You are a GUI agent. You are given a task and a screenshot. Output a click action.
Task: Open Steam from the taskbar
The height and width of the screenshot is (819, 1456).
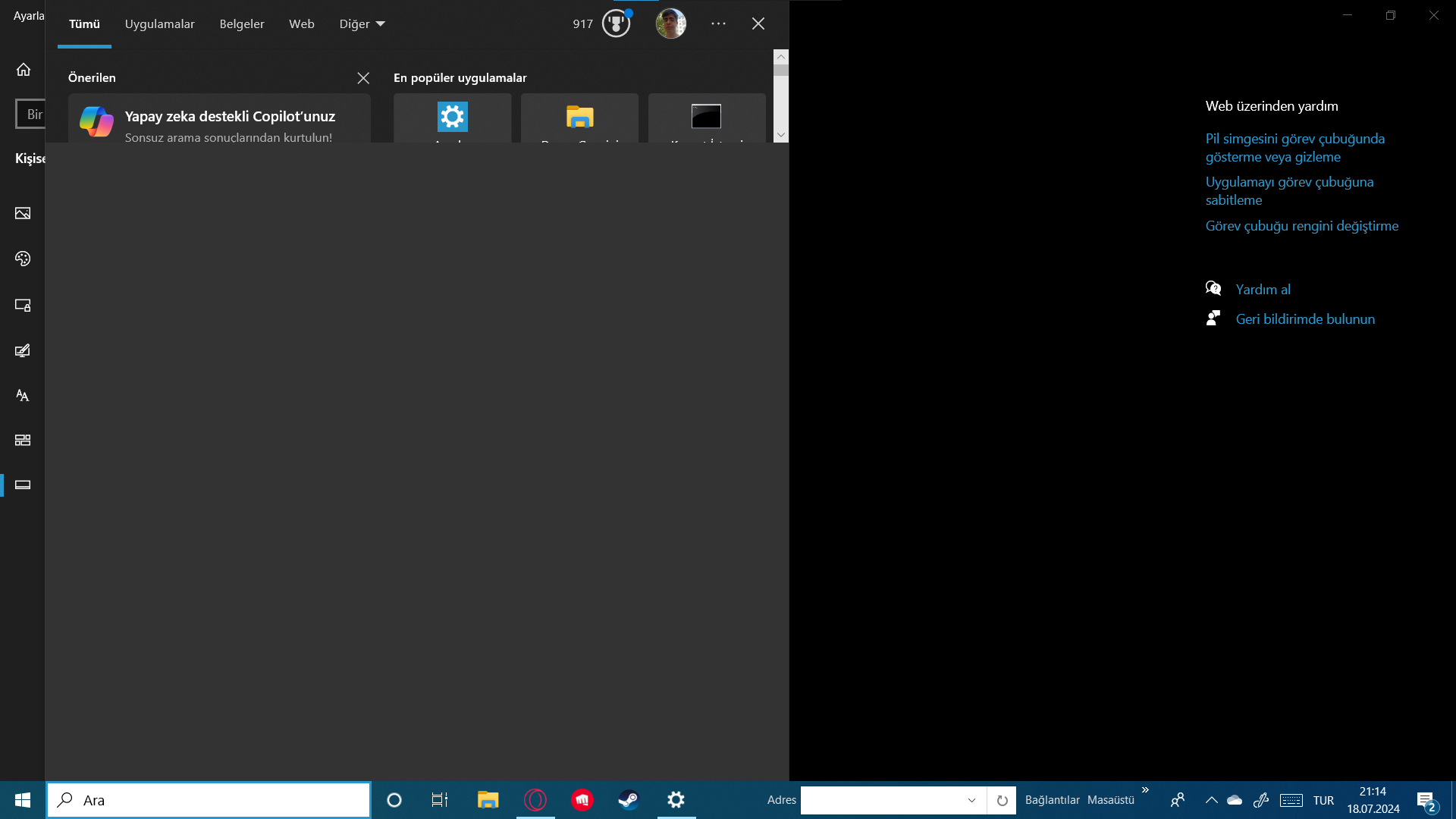coord(629,800)
